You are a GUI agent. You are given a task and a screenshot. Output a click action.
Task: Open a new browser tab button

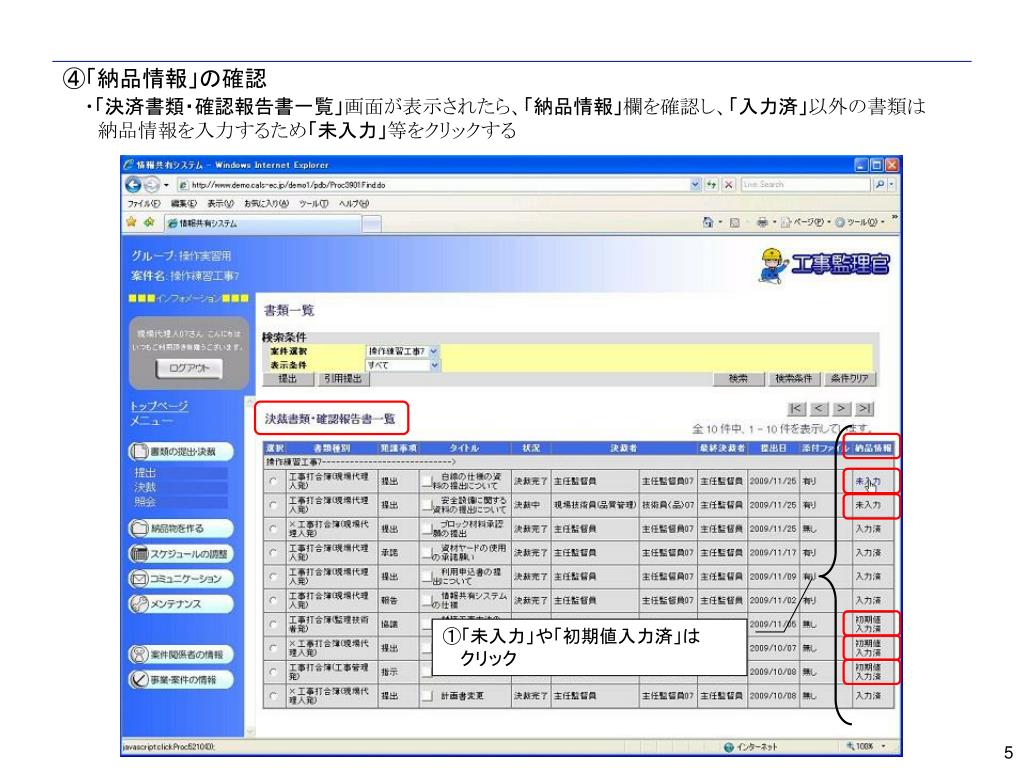click(x=372, y=224)
